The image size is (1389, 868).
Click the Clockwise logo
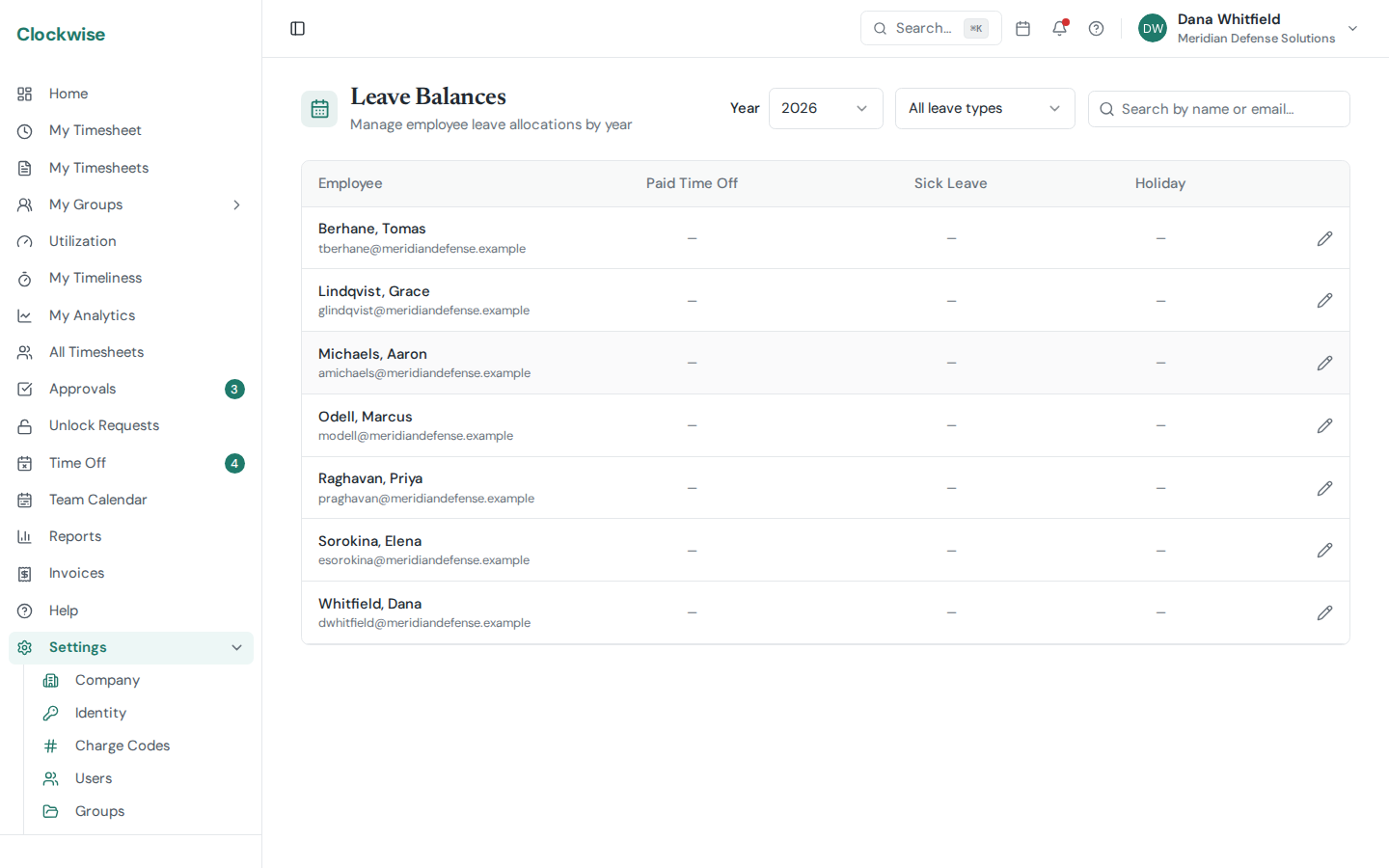click(61, 34)
